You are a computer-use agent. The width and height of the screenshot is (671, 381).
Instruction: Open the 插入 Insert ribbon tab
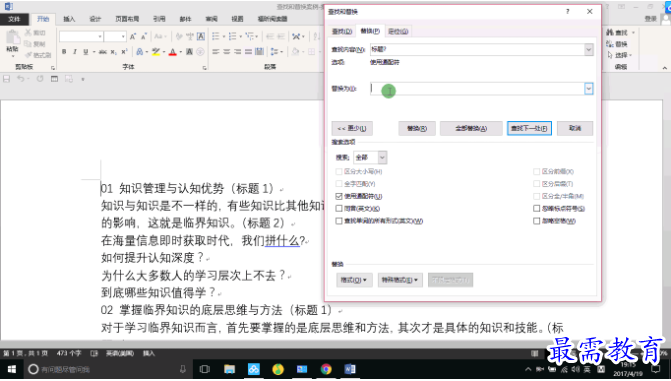point(69,19)
